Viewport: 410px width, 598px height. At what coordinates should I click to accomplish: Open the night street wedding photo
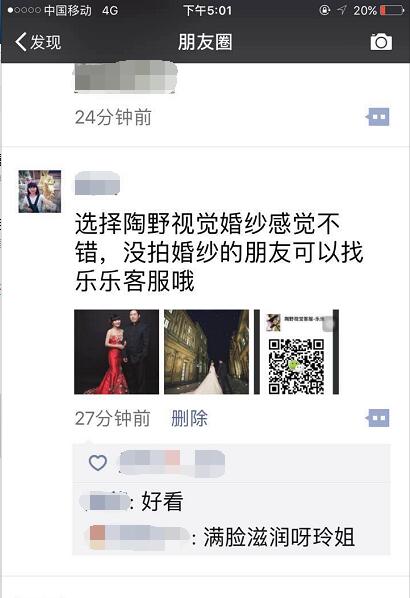206,352
